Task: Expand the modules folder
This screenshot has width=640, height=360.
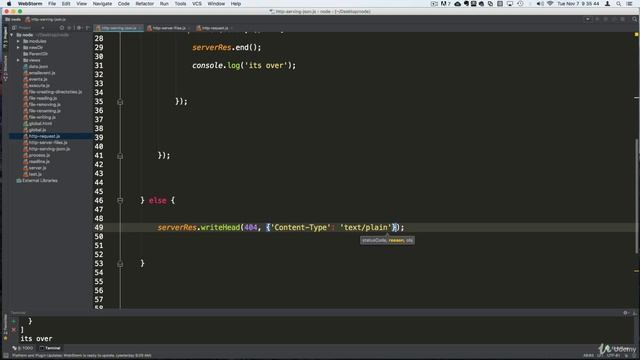Action: point(18,41)
